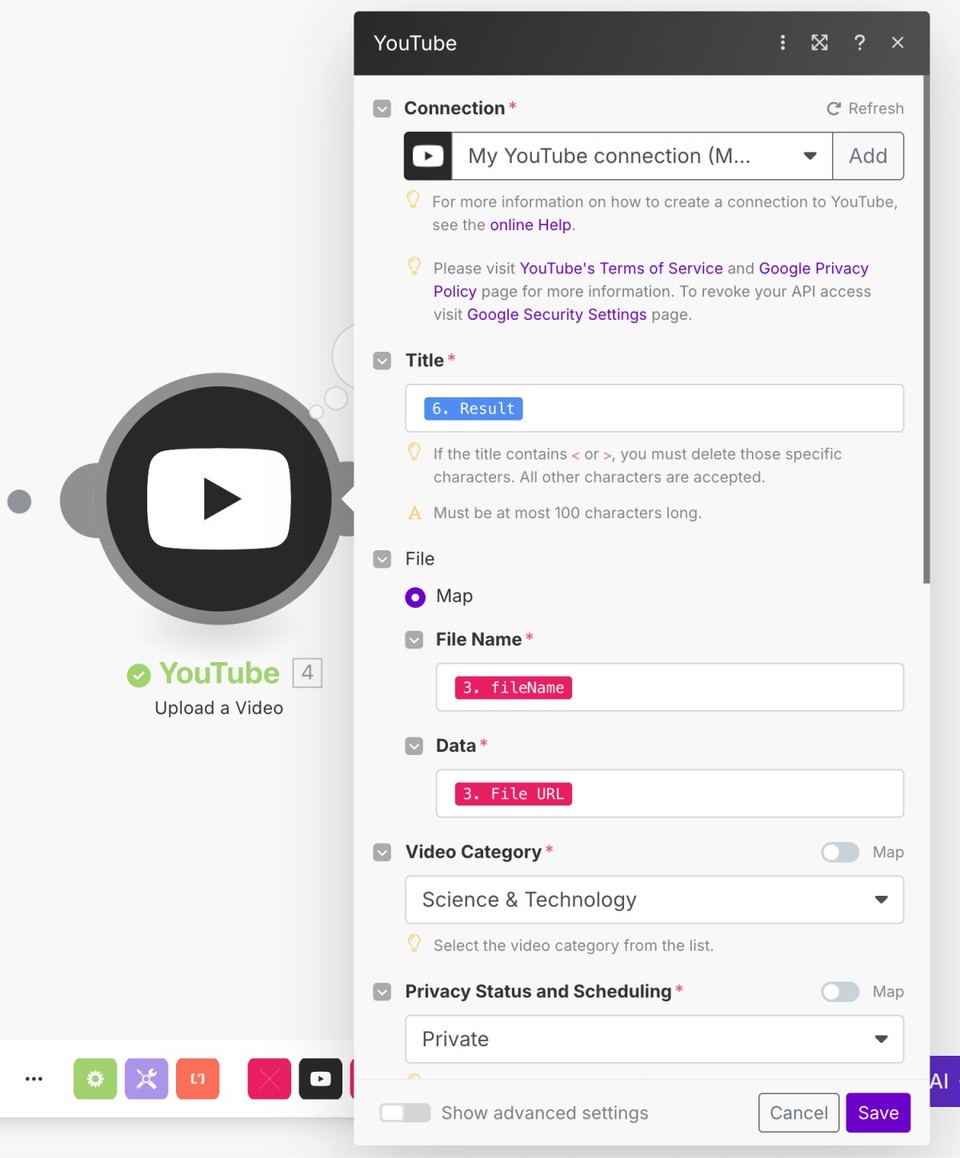
Task: Enable Show advanced settings toggle
Action: 405,1113
